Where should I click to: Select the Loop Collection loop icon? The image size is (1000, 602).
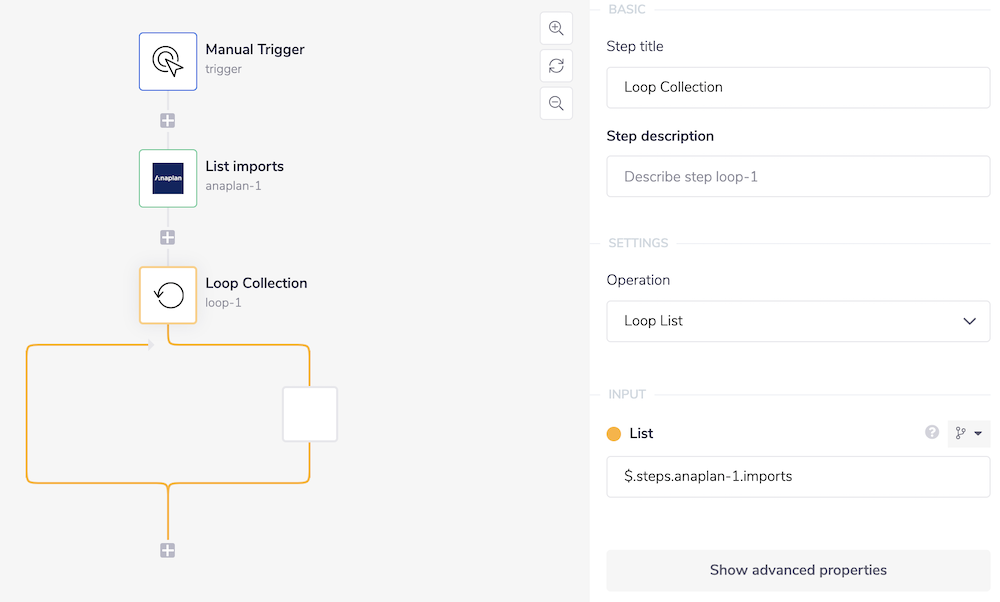(x=167, y=295)
